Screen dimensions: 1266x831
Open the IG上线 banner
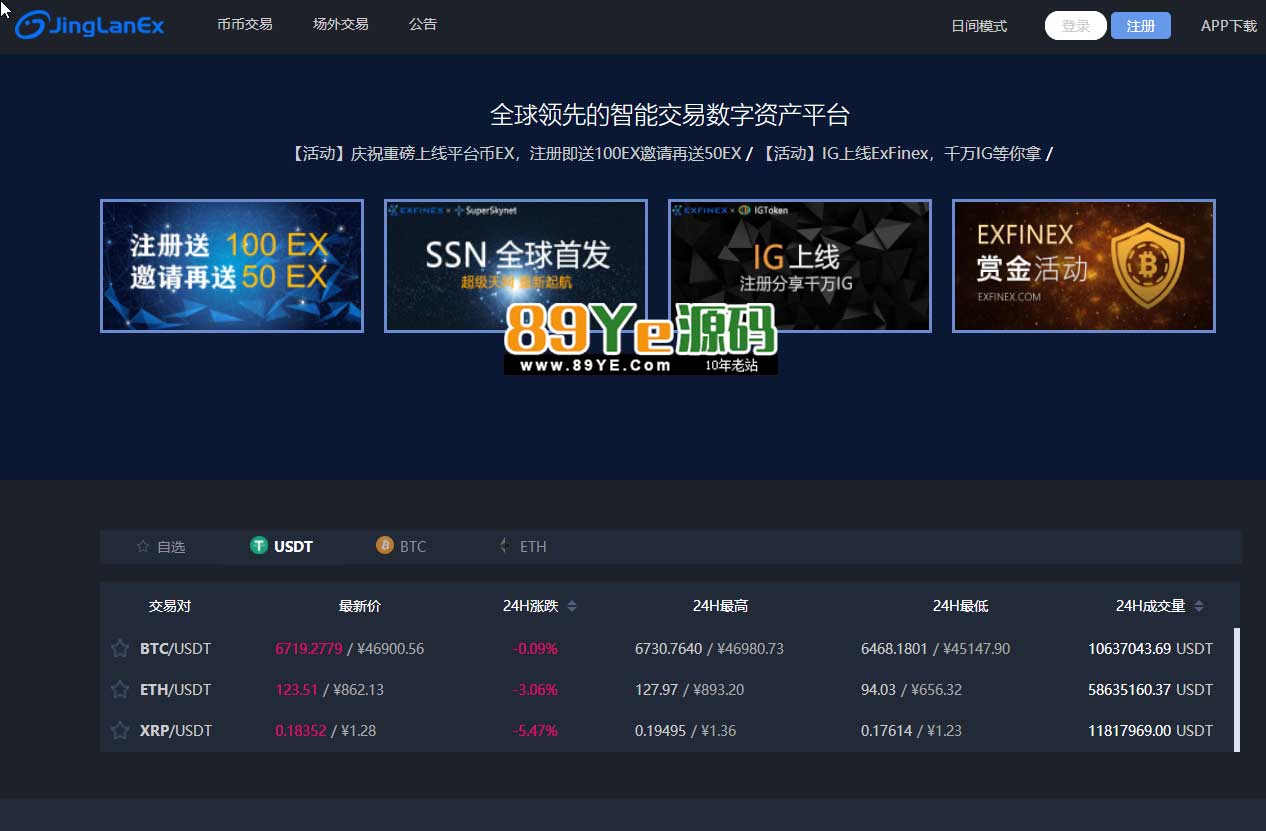(x=800, y=266)
